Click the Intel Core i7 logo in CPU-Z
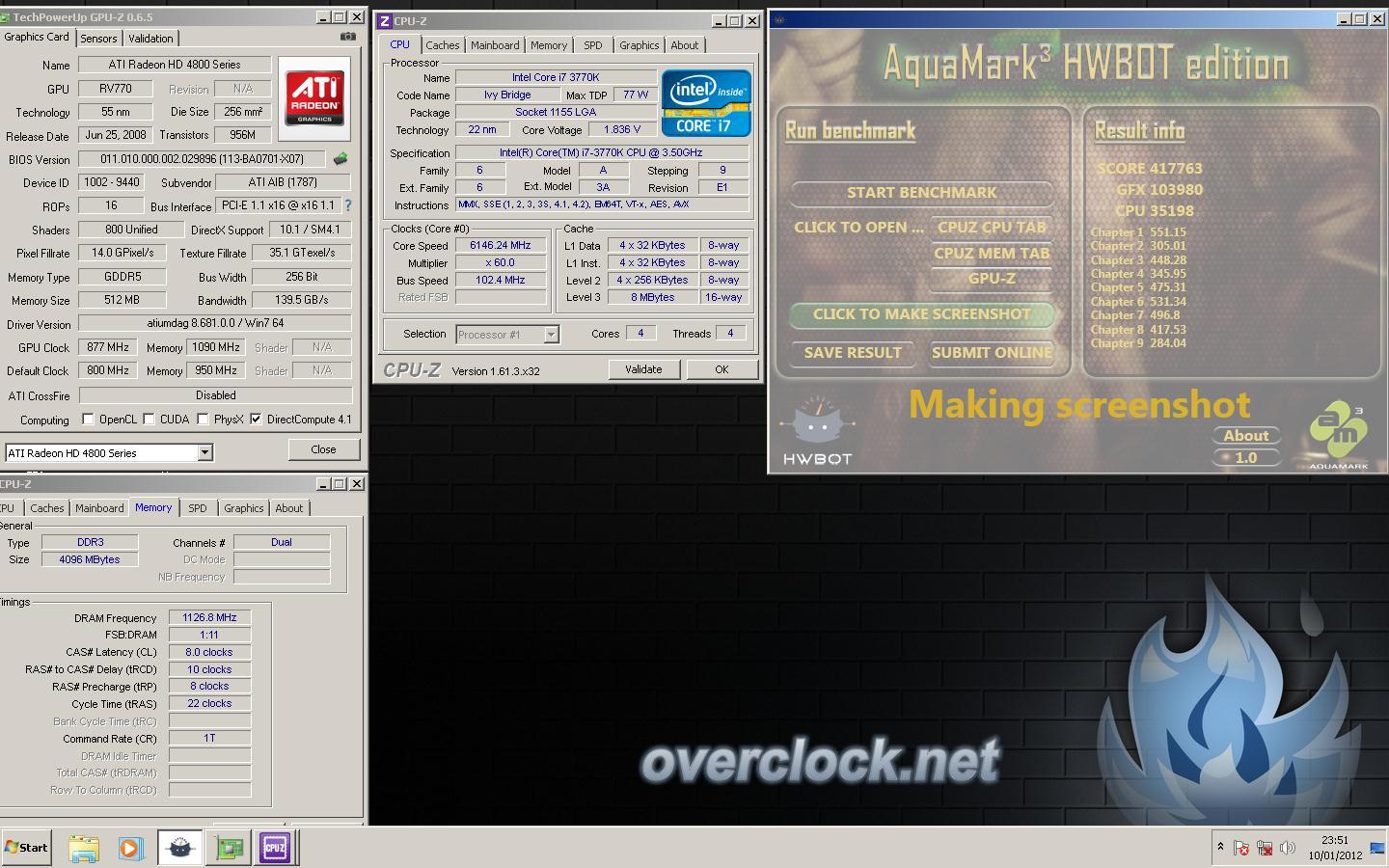Viewport: 1389px width, 868px height. click(706, 102)
